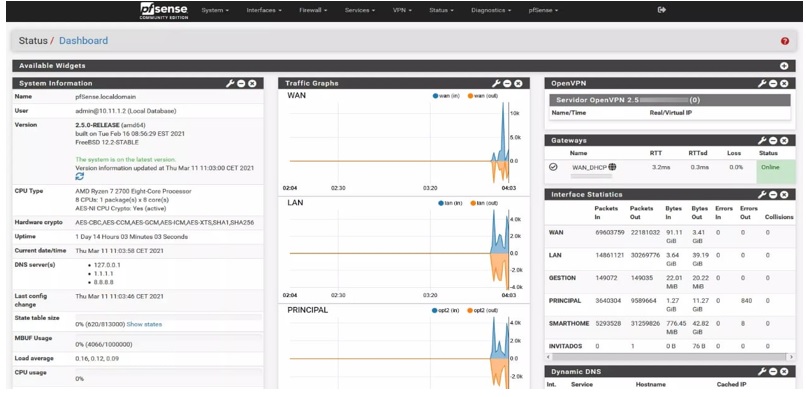Click the 2.5.0-RELEASE version text
806x397 pixels.
98,125
